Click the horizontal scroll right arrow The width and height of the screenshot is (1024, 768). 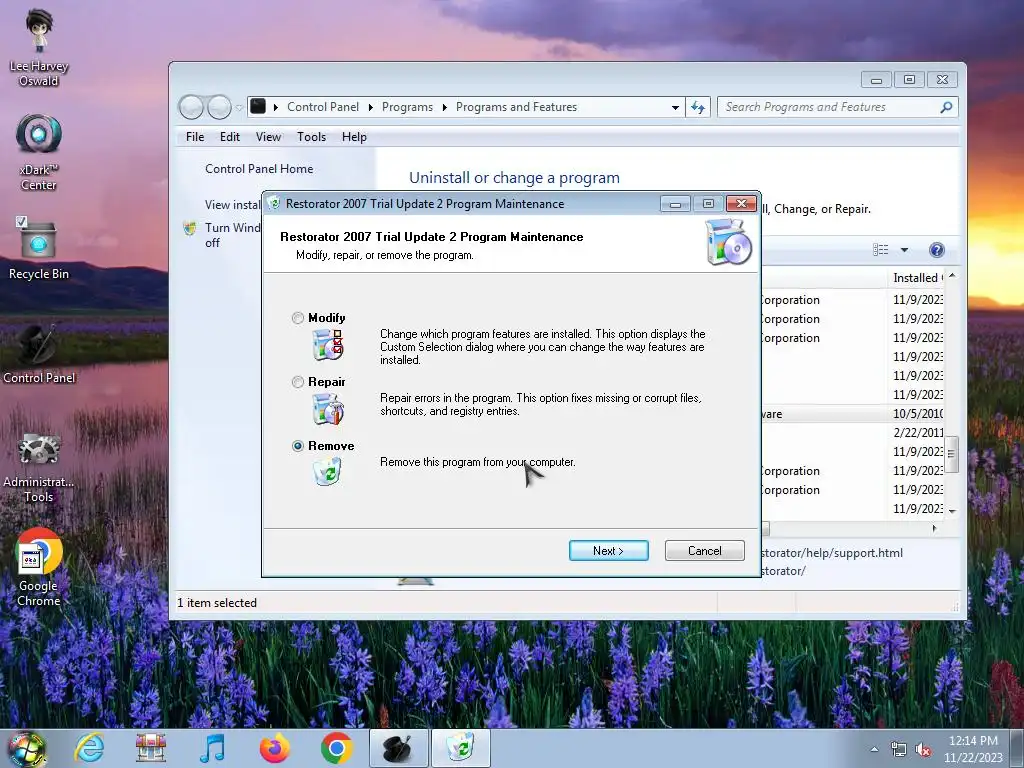(935, 528)
